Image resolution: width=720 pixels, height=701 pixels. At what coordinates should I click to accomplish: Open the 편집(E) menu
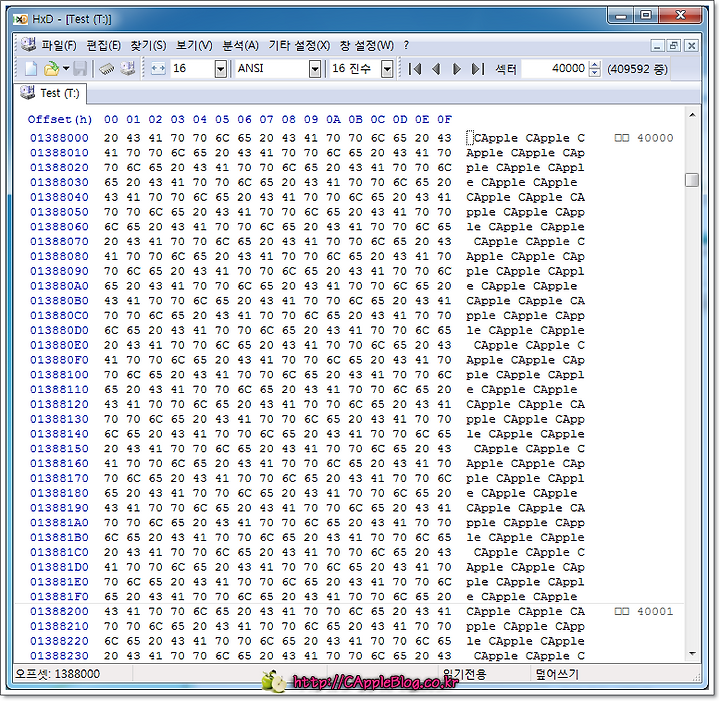103,45
